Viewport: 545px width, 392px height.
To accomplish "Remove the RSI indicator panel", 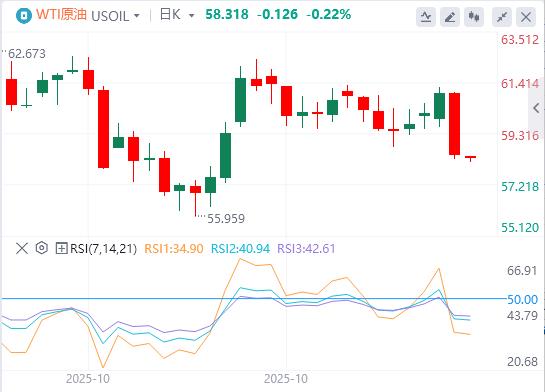I will pyautogui.click(x=22, y=248).
